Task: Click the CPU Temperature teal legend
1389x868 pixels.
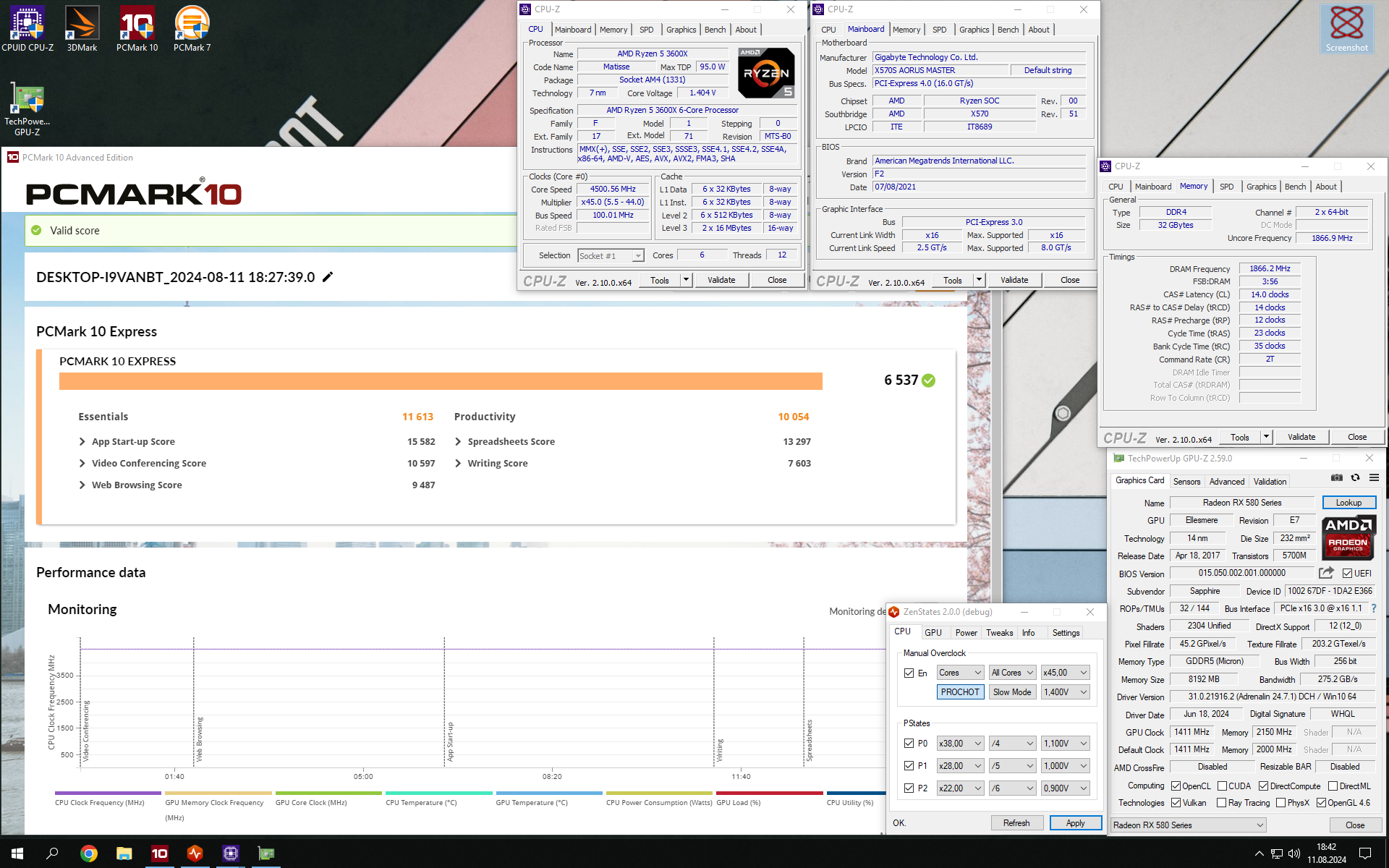Action: (438, 793)
